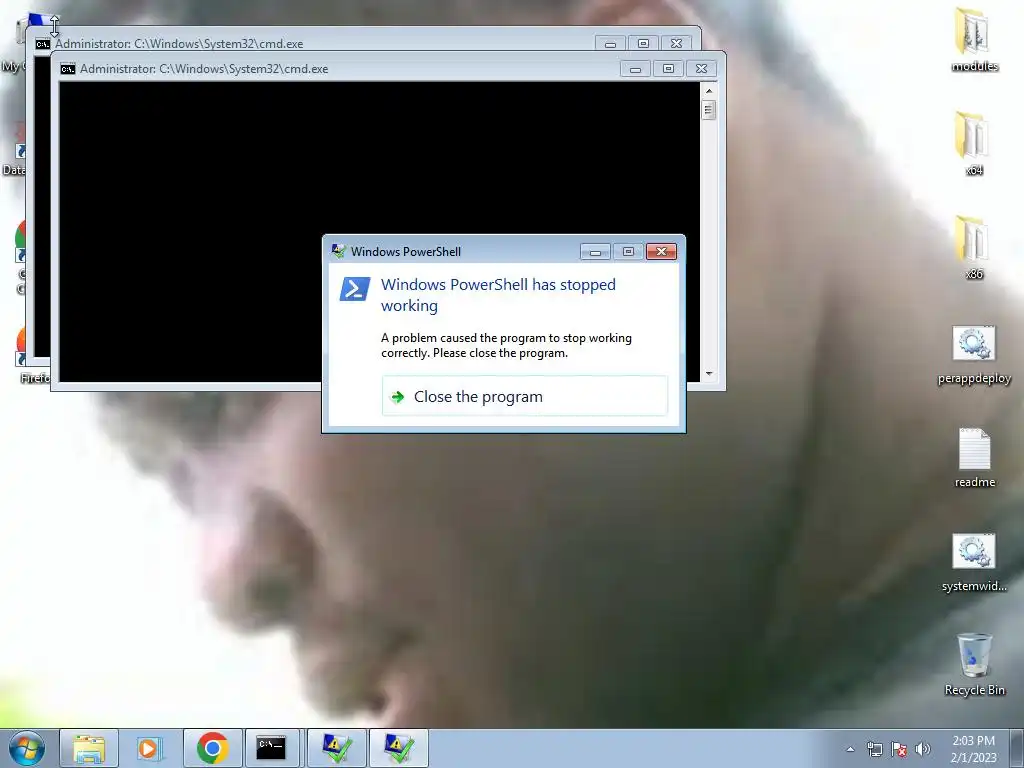The height and width of the screenshot is (768, 1024).
Task: Minimize the Windows PowerShell error dialog
Action: [x=595, y=251]
